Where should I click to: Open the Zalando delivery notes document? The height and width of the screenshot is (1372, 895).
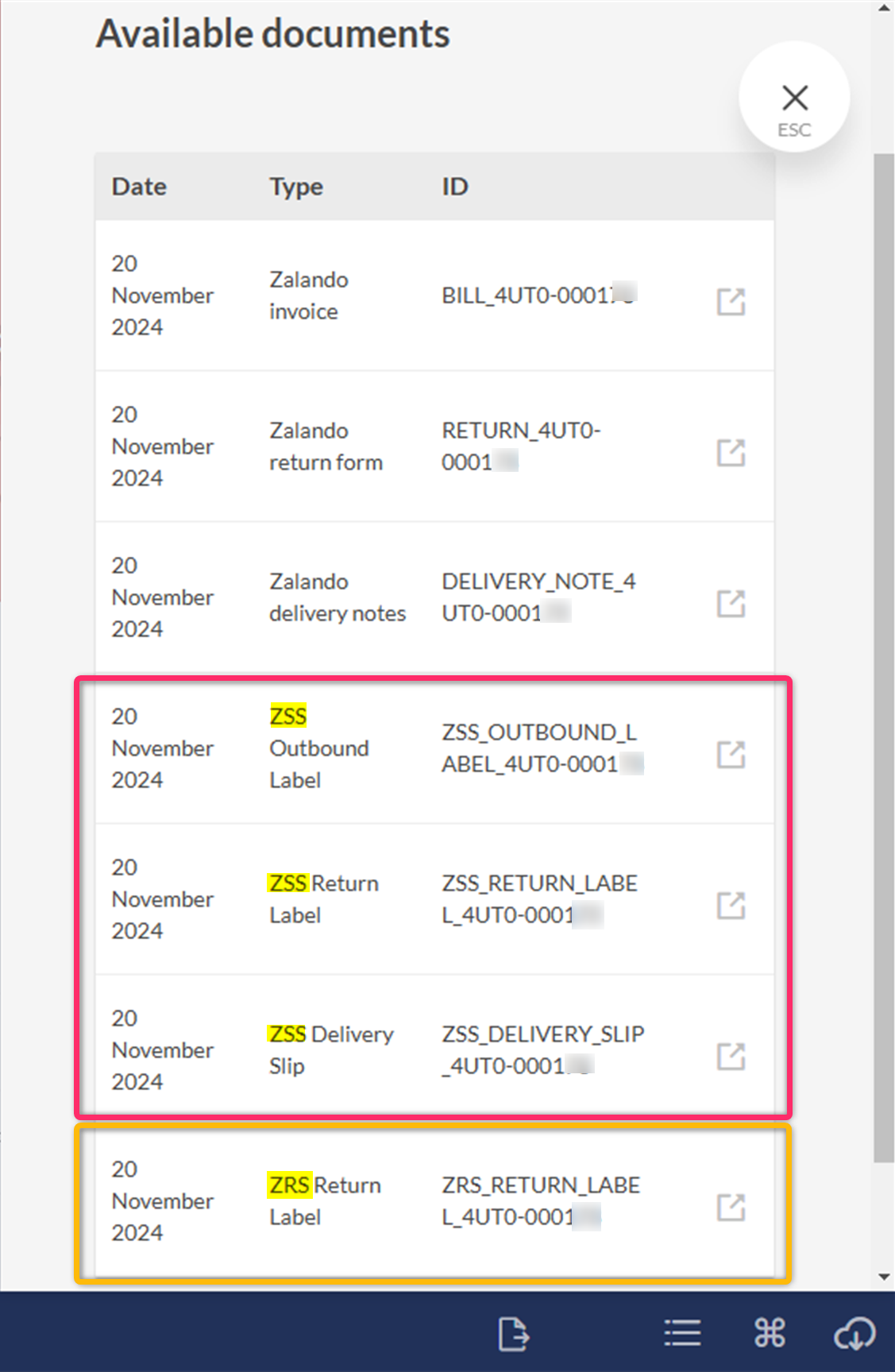[731, 604]
